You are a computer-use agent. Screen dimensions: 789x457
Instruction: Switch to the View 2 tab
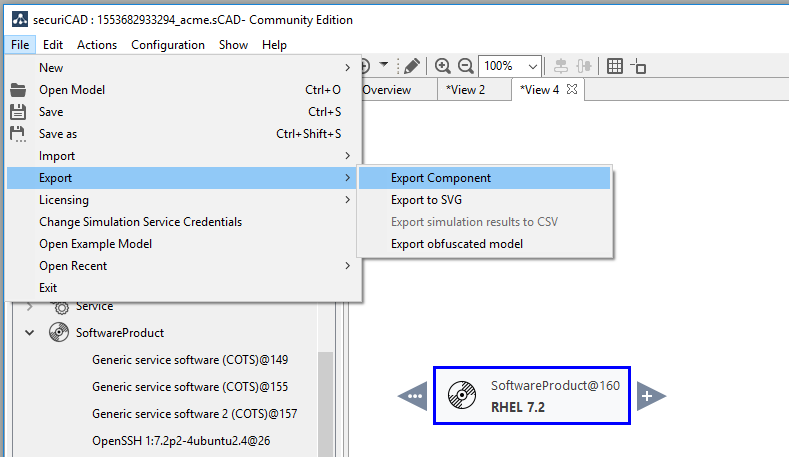[x=475, y=90]
